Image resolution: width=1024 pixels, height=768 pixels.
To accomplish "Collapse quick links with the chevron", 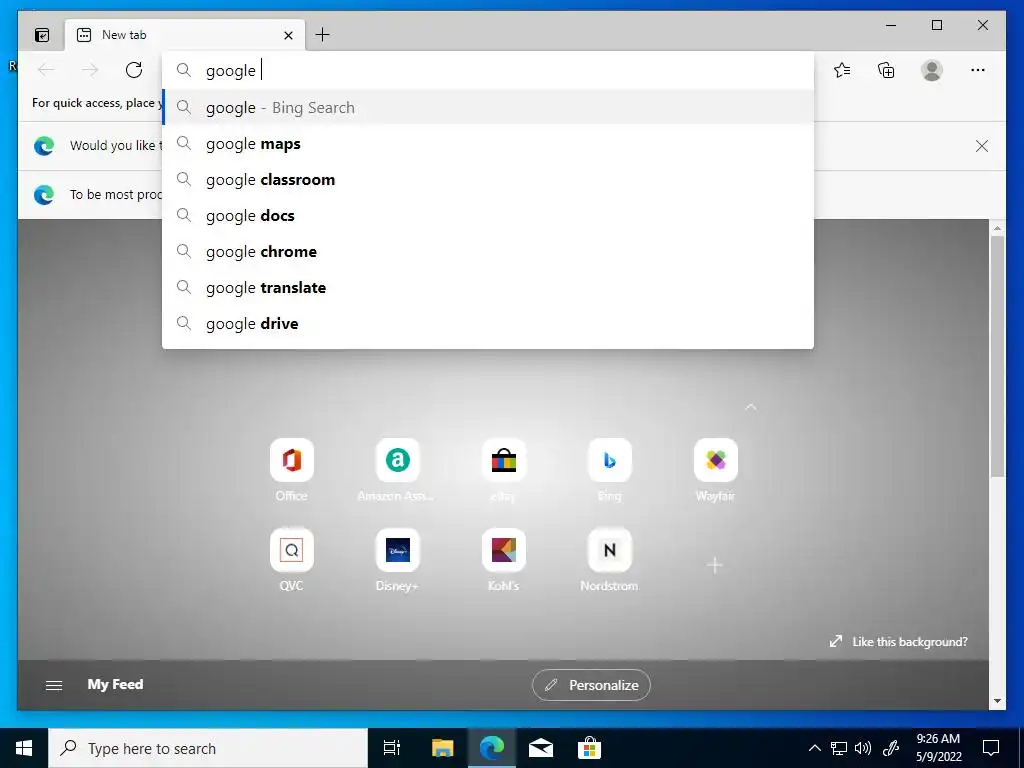I will point(750,407).
